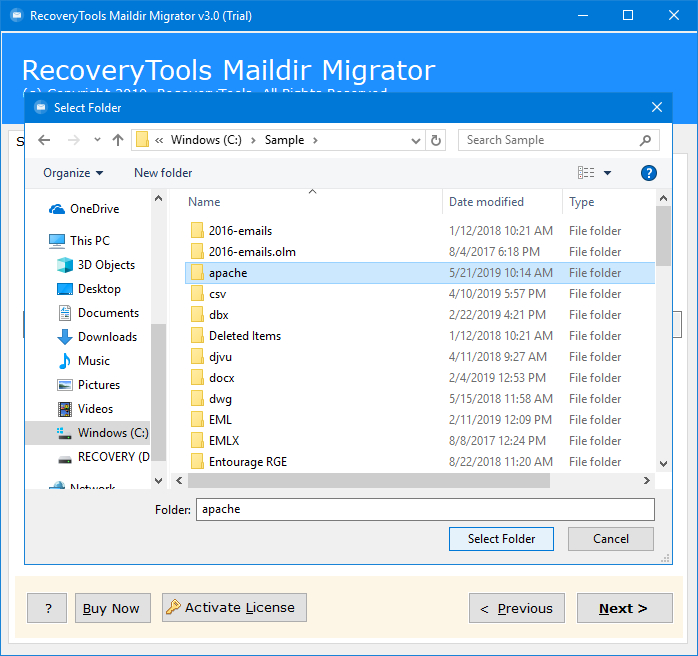Click the 2016-emails folder icon
Image resolution: width=698 pixels, height=656 pixels.
(197, 231)
